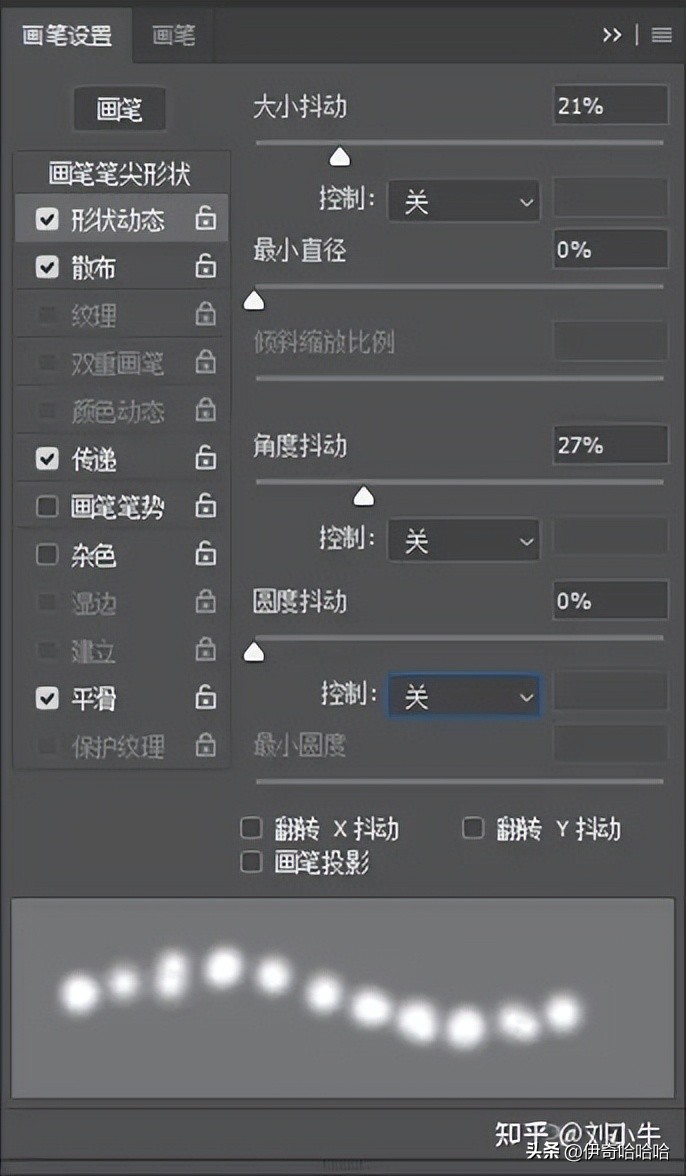This screenshot has width=686, height=1176.
Task: Click the lock icon beside 杂色
Action: (205, 554)
